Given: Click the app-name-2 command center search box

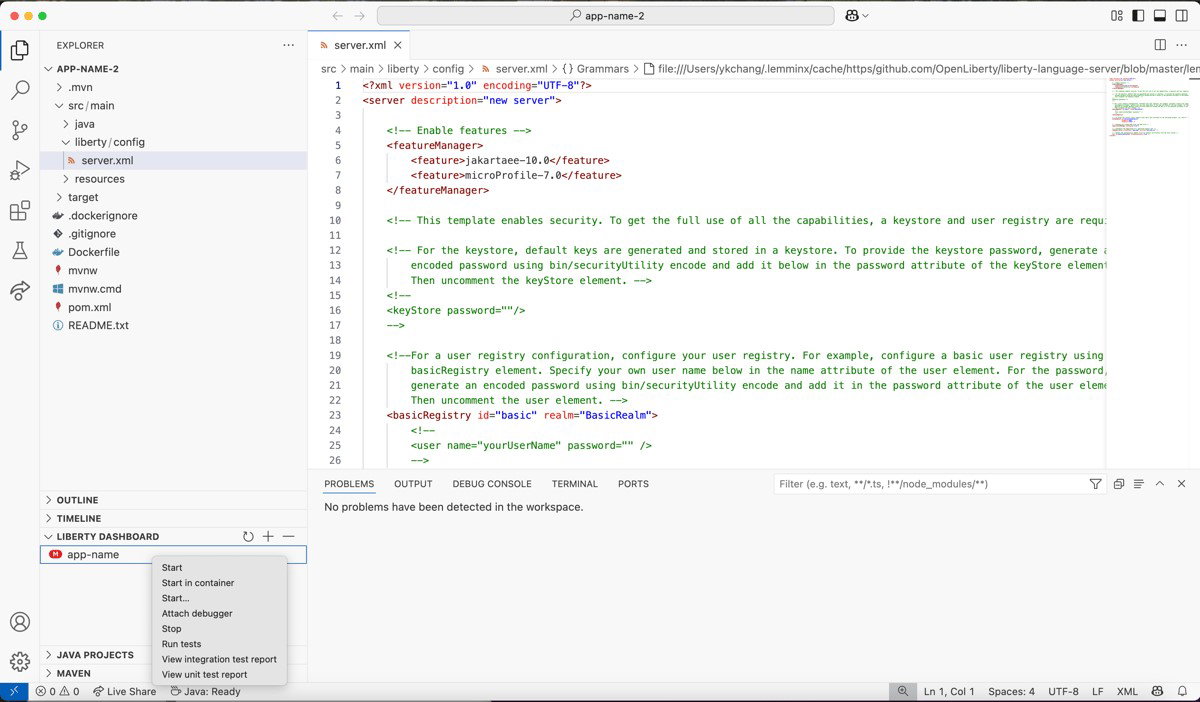Looking at the screenshot, I should 606,16.
